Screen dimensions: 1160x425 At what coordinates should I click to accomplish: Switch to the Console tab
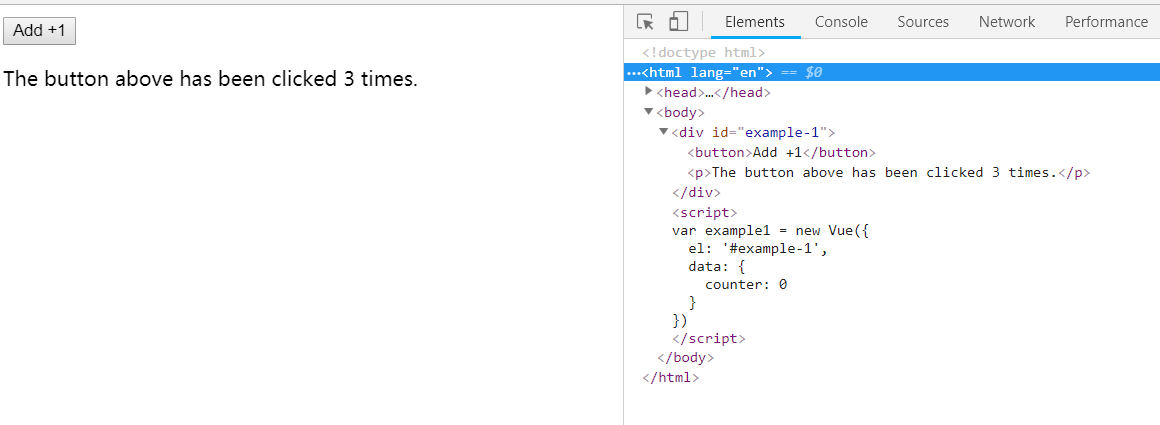(841, 22)
